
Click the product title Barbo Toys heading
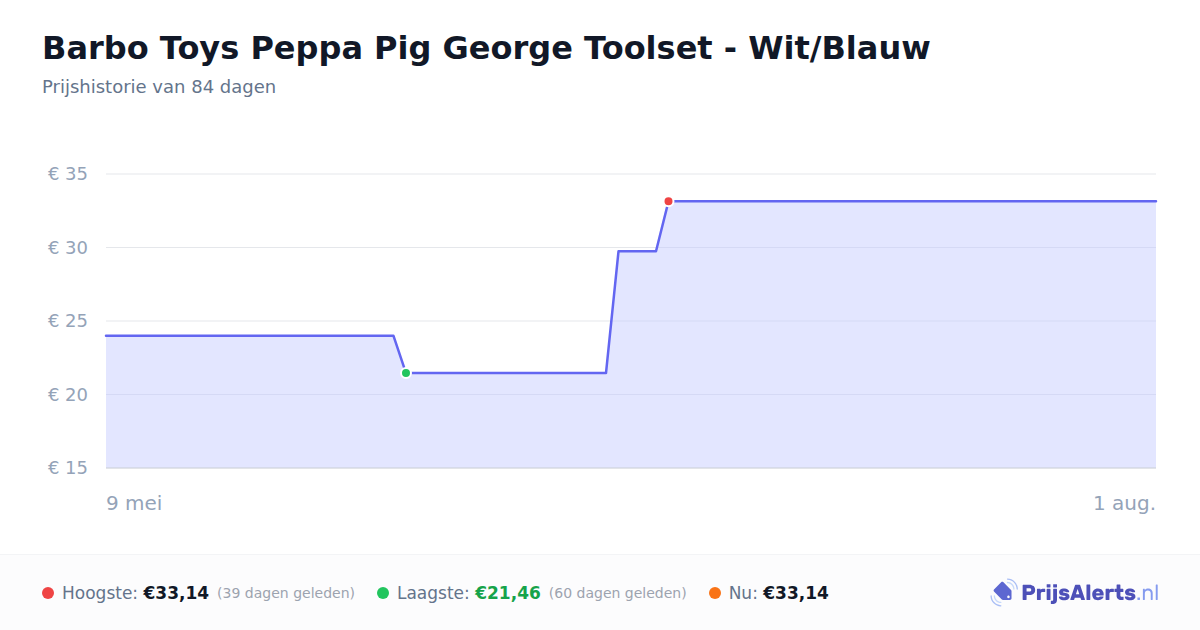click(x=486, y=48)
